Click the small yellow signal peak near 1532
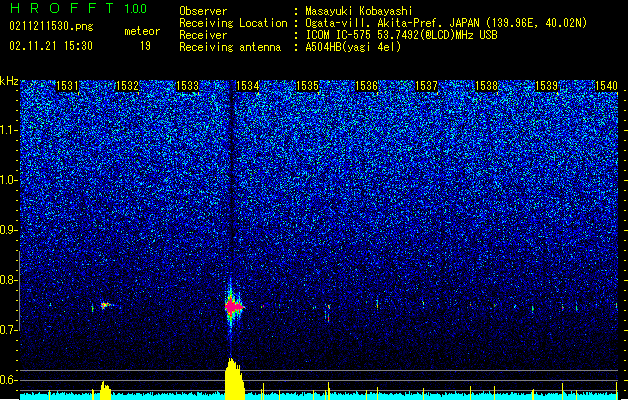Screen dimensions: 629x400 coord(105,390)
